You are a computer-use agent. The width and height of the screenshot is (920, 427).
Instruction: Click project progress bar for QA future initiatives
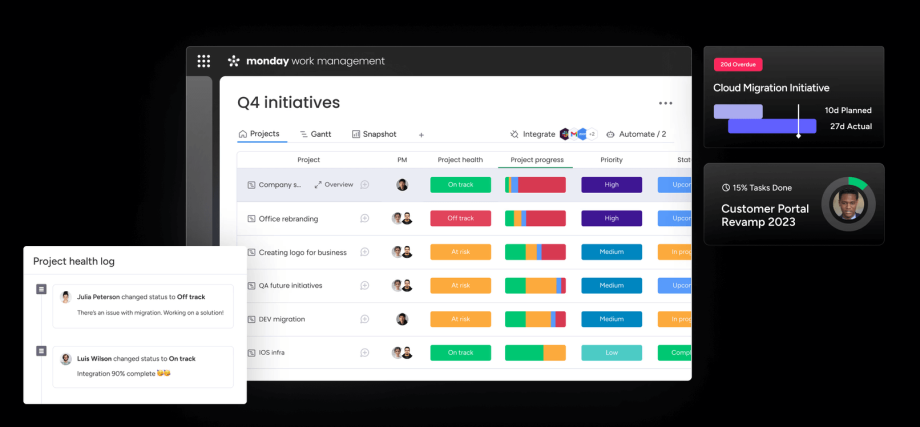535,286
